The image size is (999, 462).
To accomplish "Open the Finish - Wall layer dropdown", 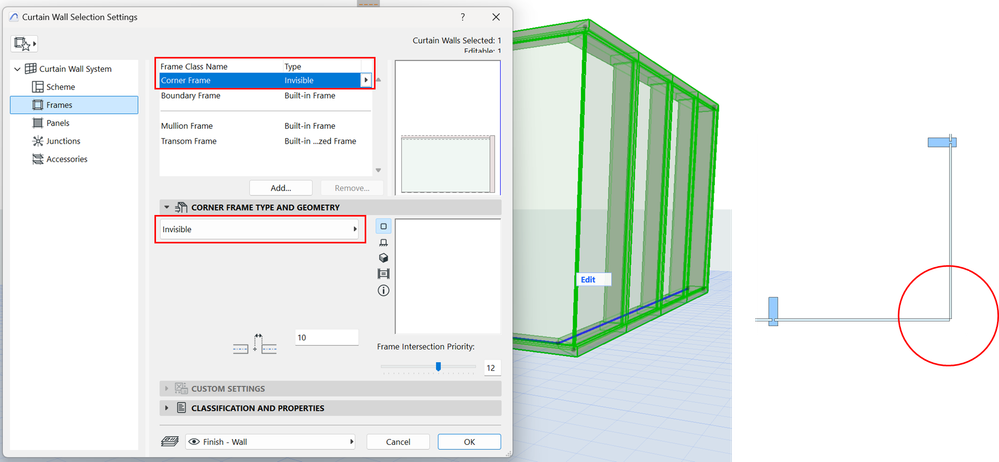I will 270,442.
